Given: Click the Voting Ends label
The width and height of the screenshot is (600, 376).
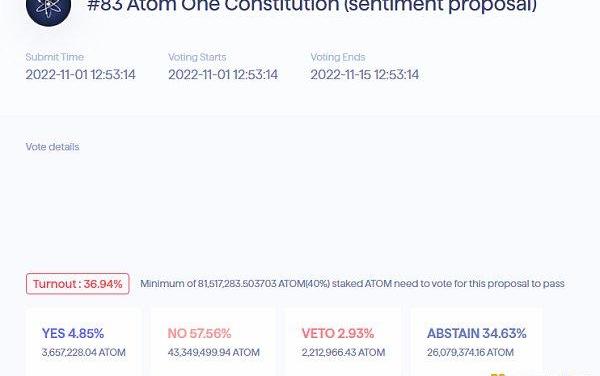Looking at the screenshot, I should click(338, 57).
